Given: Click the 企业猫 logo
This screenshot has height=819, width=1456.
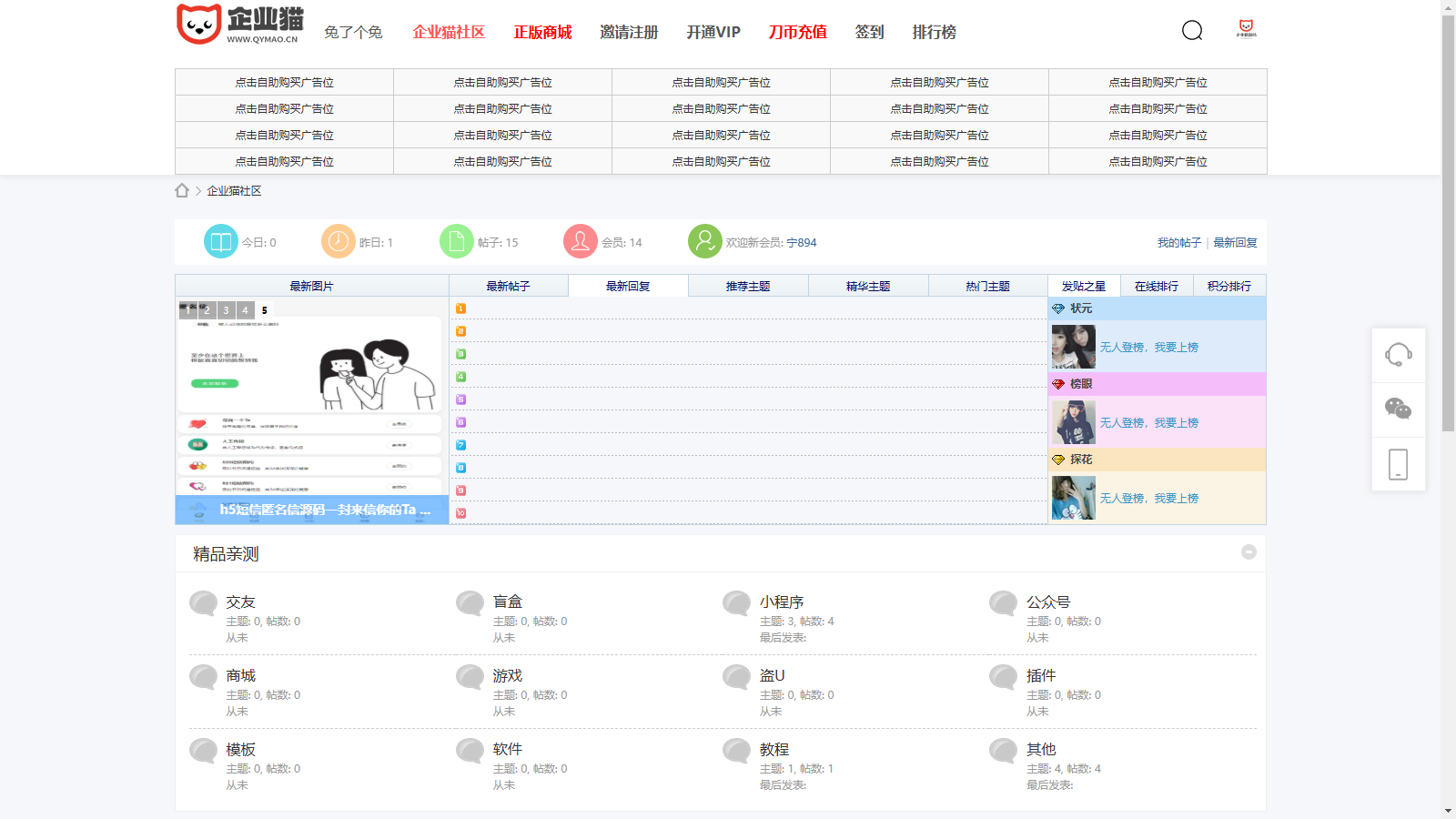Looking at the screenshot, I should tap(238, 25).
